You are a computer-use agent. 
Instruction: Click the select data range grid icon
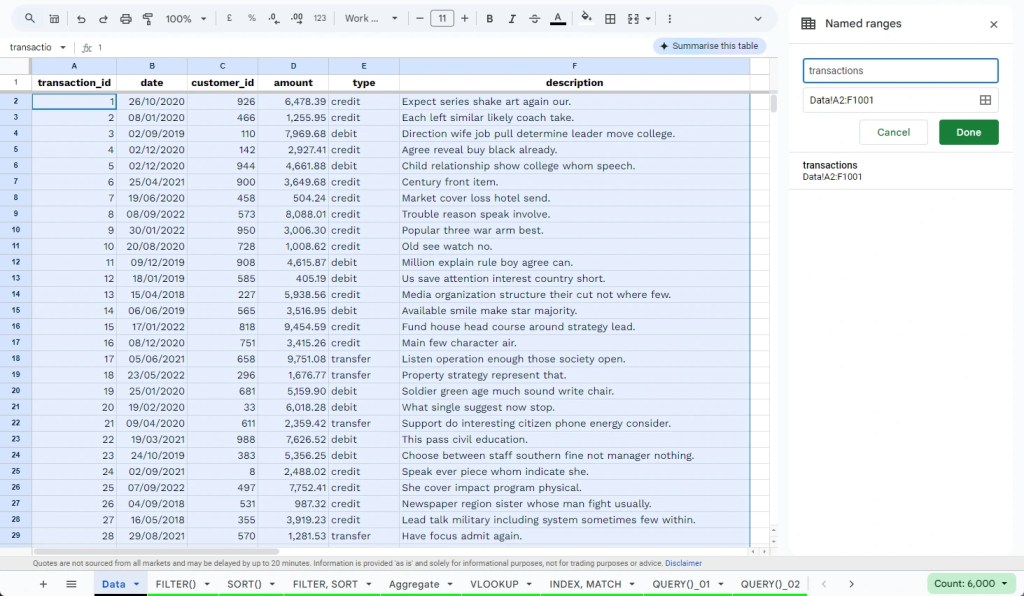[x=985, y=100]
